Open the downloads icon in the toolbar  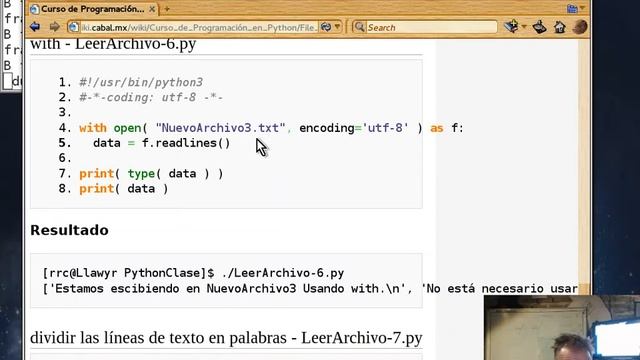click(540, 27)
